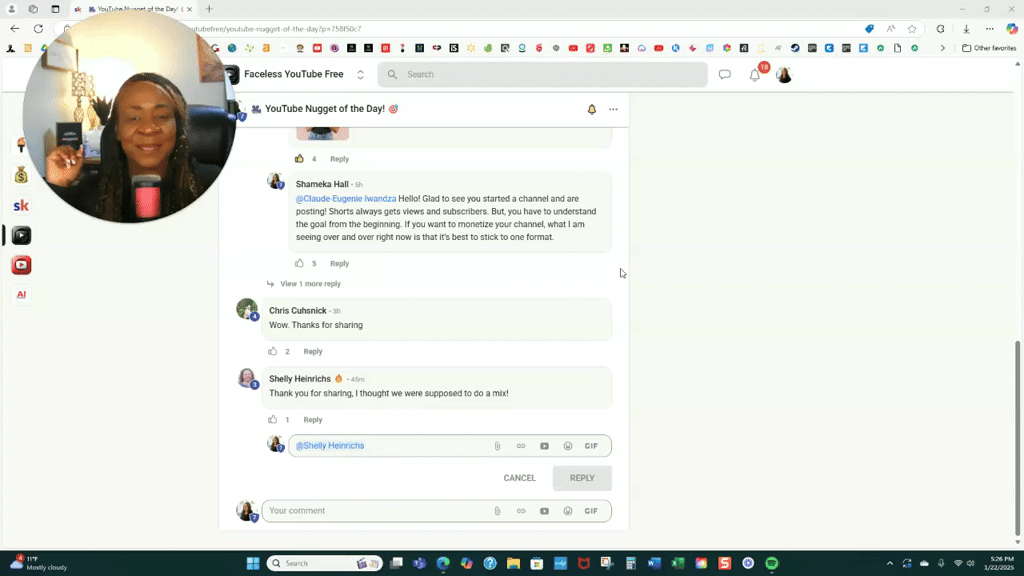Viewport: 1024px width, 576px height.
Task: Open the red YouTube community icon in sidebar
Action: point(21,265)
